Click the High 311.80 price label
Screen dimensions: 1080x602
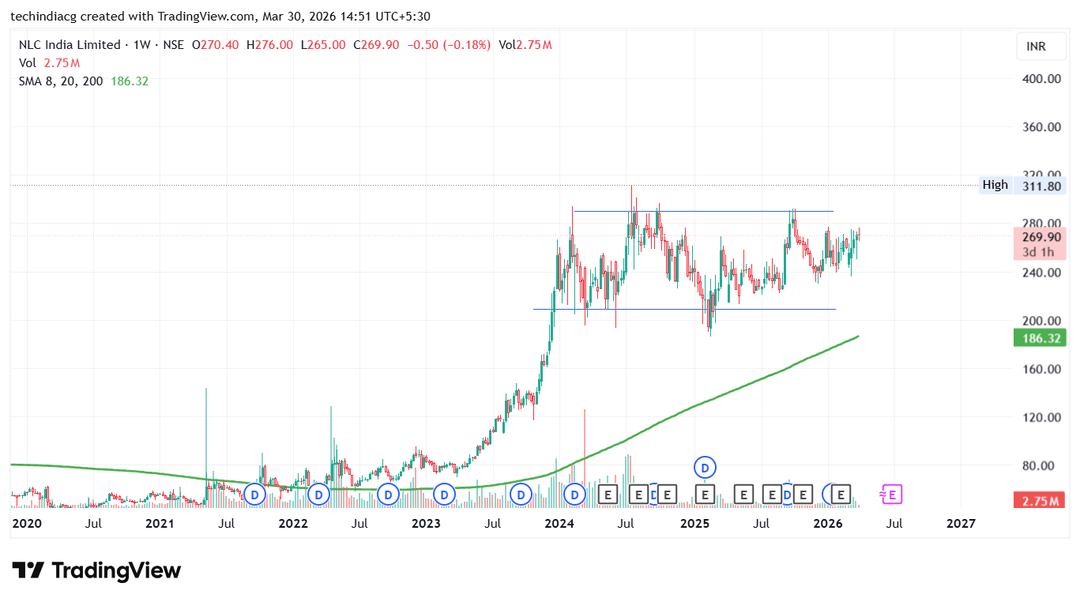pyautogui.click(x=1022, y=185)
